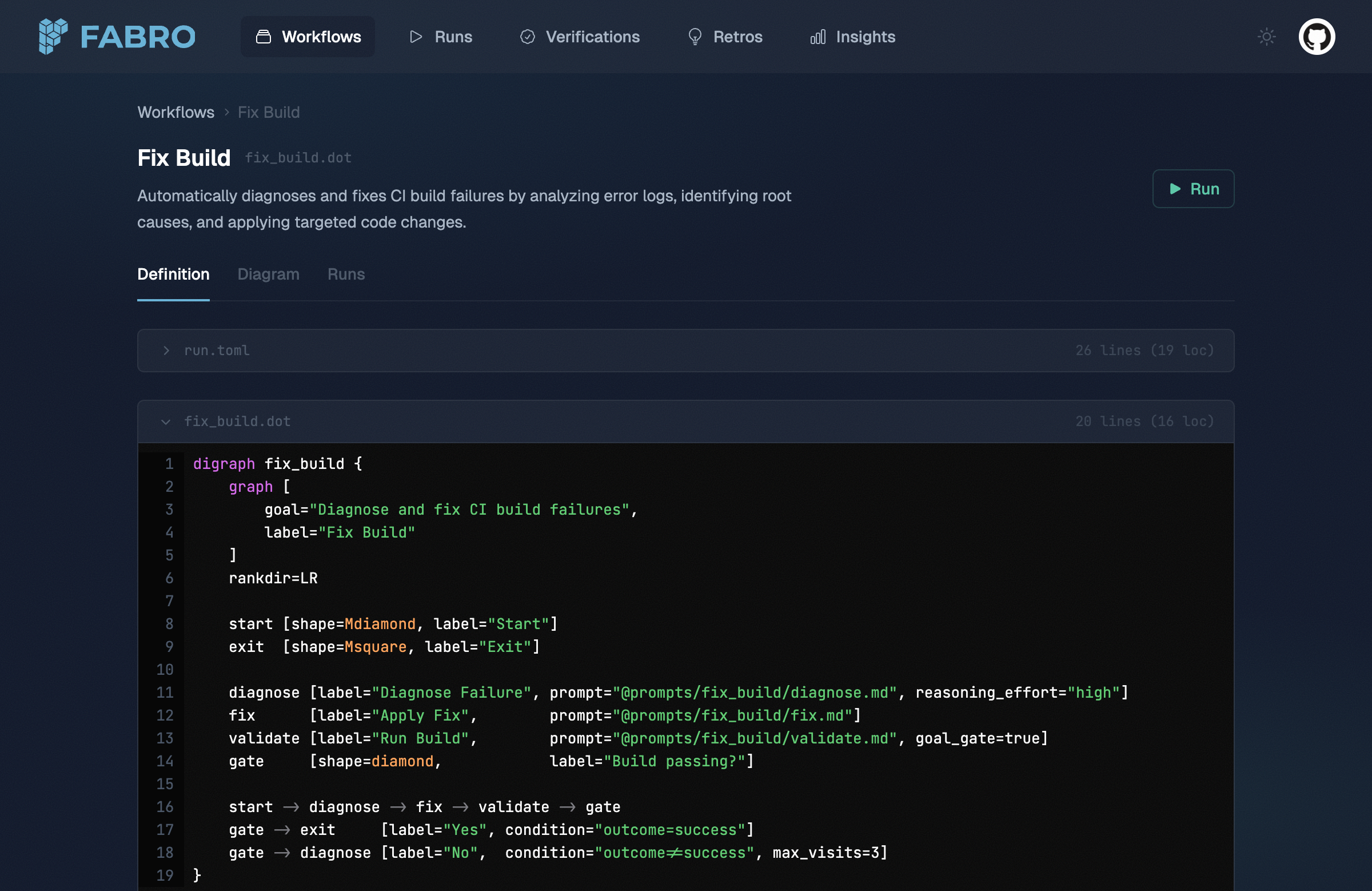Click the fix_build.dot filename beside the title
The image size is (1372, 891).
(x=298, y=157)
